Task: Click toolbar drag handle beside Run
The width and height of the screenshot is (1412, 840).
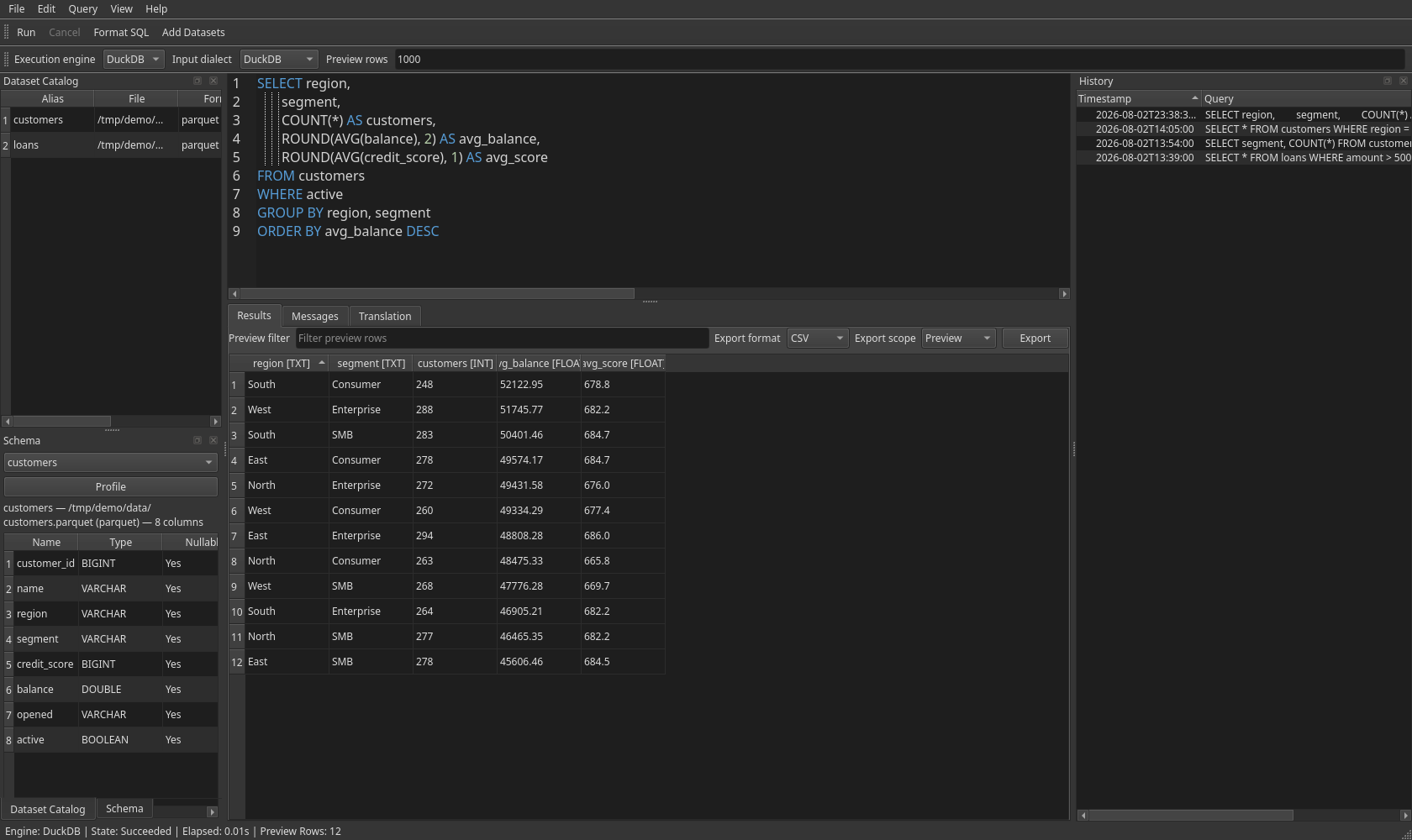Action: [7, 32]
